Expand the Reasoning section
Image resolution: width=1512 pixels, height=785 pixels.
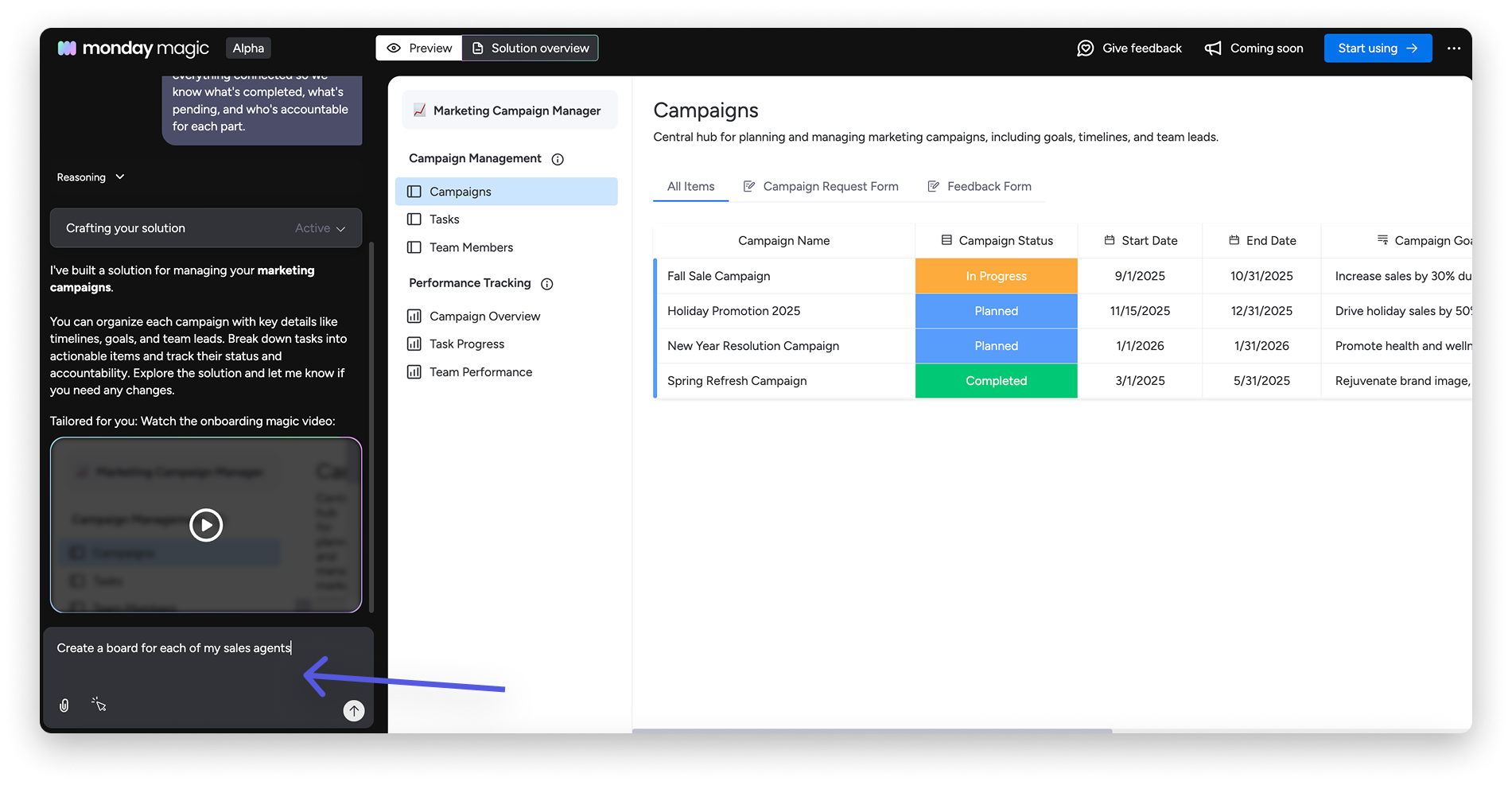click(x=91, y=177)
